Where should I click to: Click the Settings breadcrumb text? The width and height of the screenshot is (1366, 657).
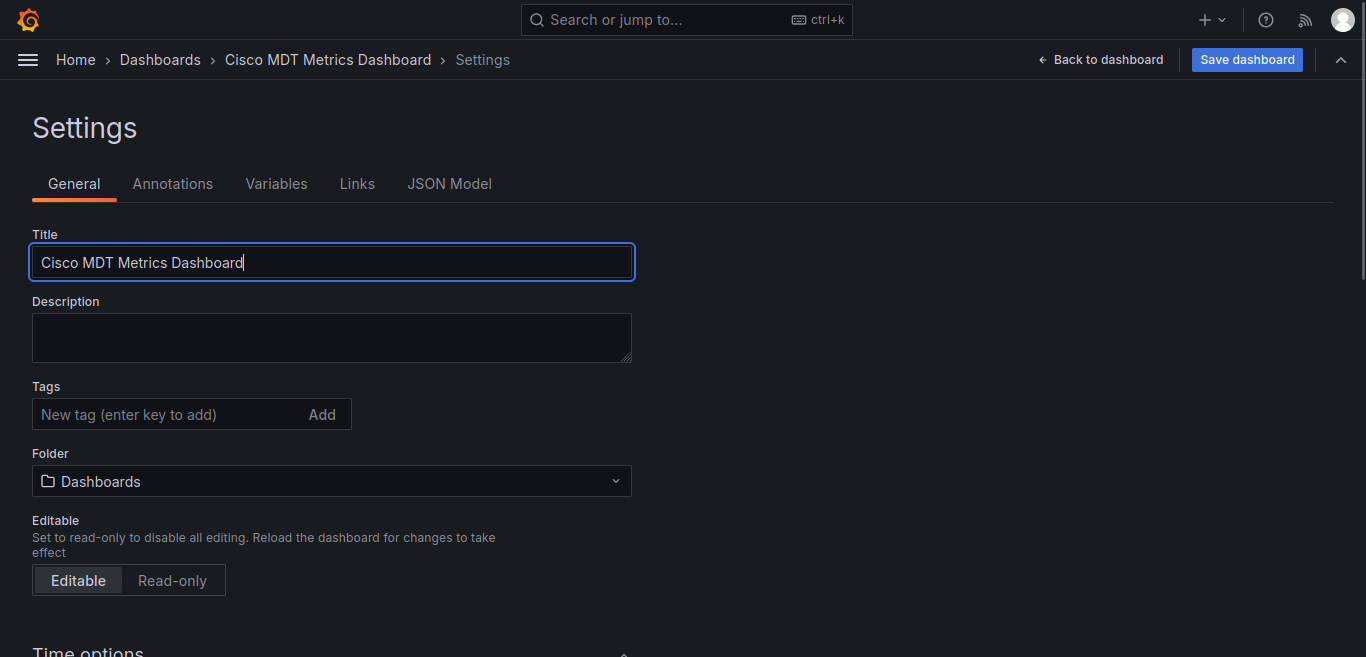click(483, 60)
